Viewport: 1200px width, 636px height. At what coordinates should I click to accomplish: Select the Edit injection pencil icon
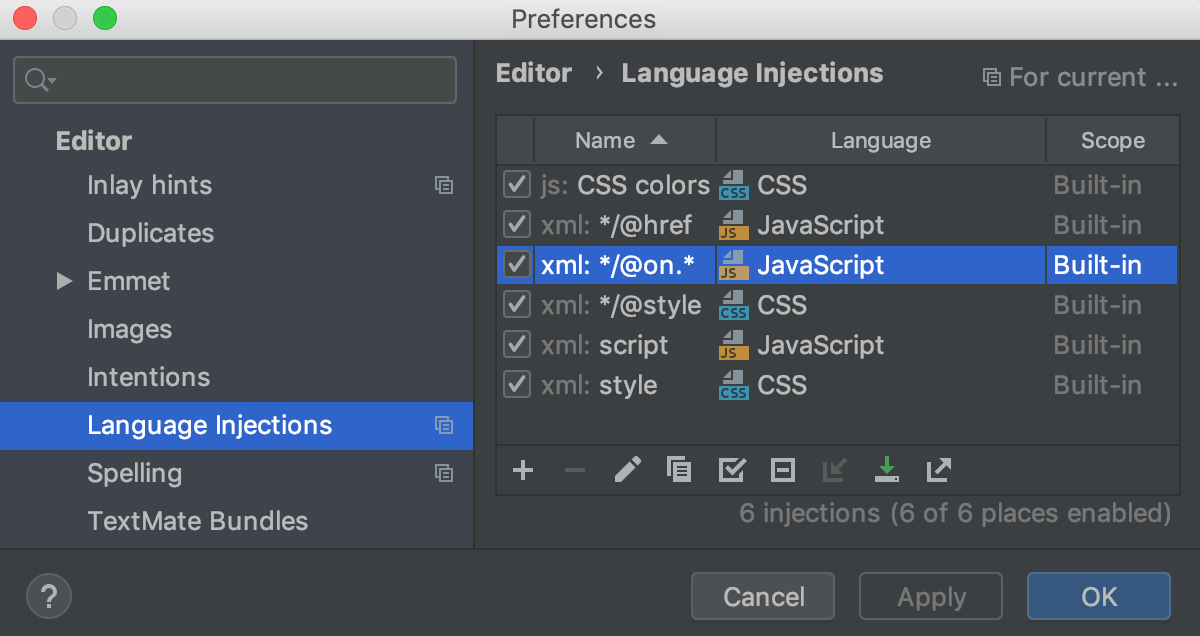click(x=627, y=470)
